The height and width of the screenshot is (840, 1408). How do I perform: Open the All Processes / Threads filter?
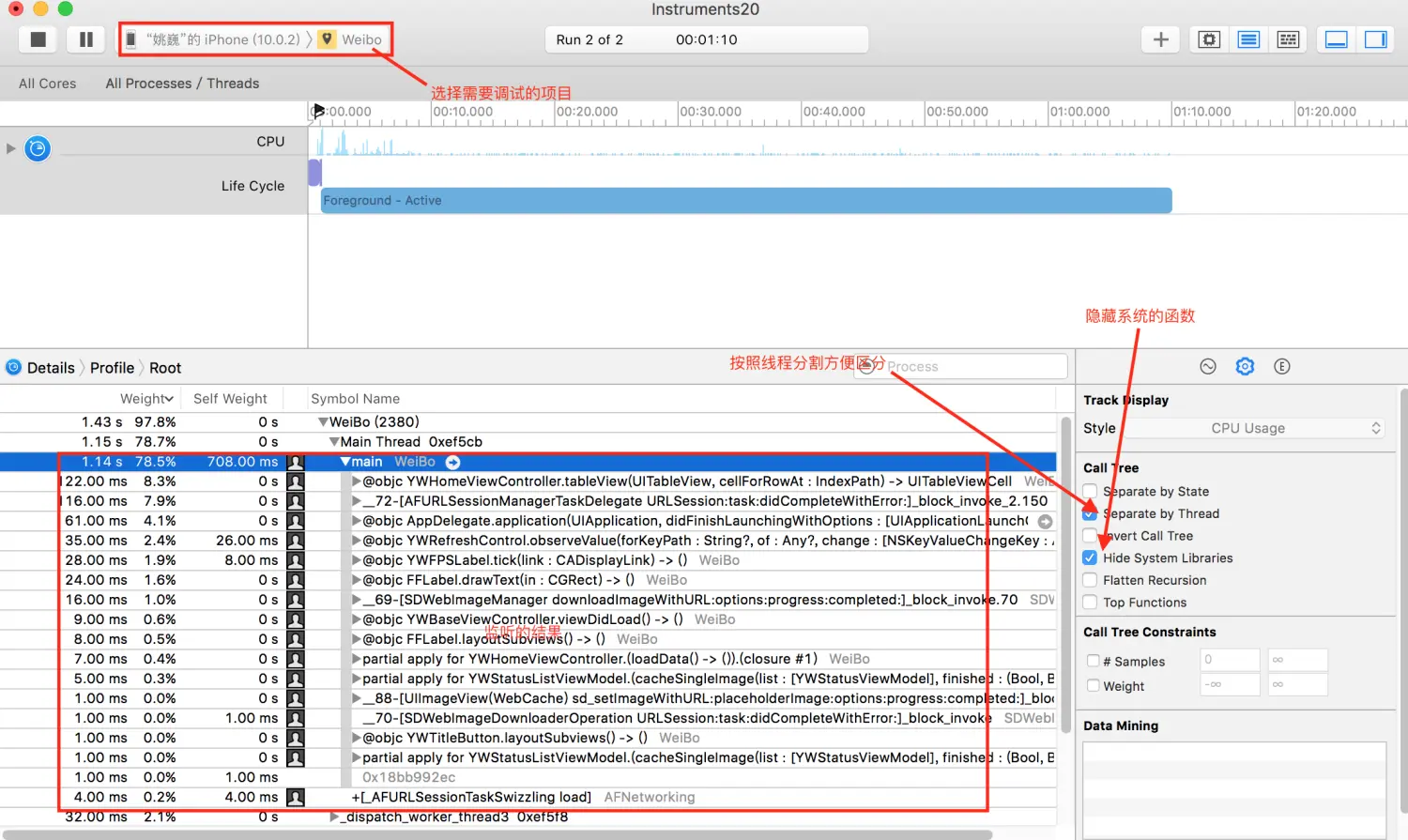182,84
